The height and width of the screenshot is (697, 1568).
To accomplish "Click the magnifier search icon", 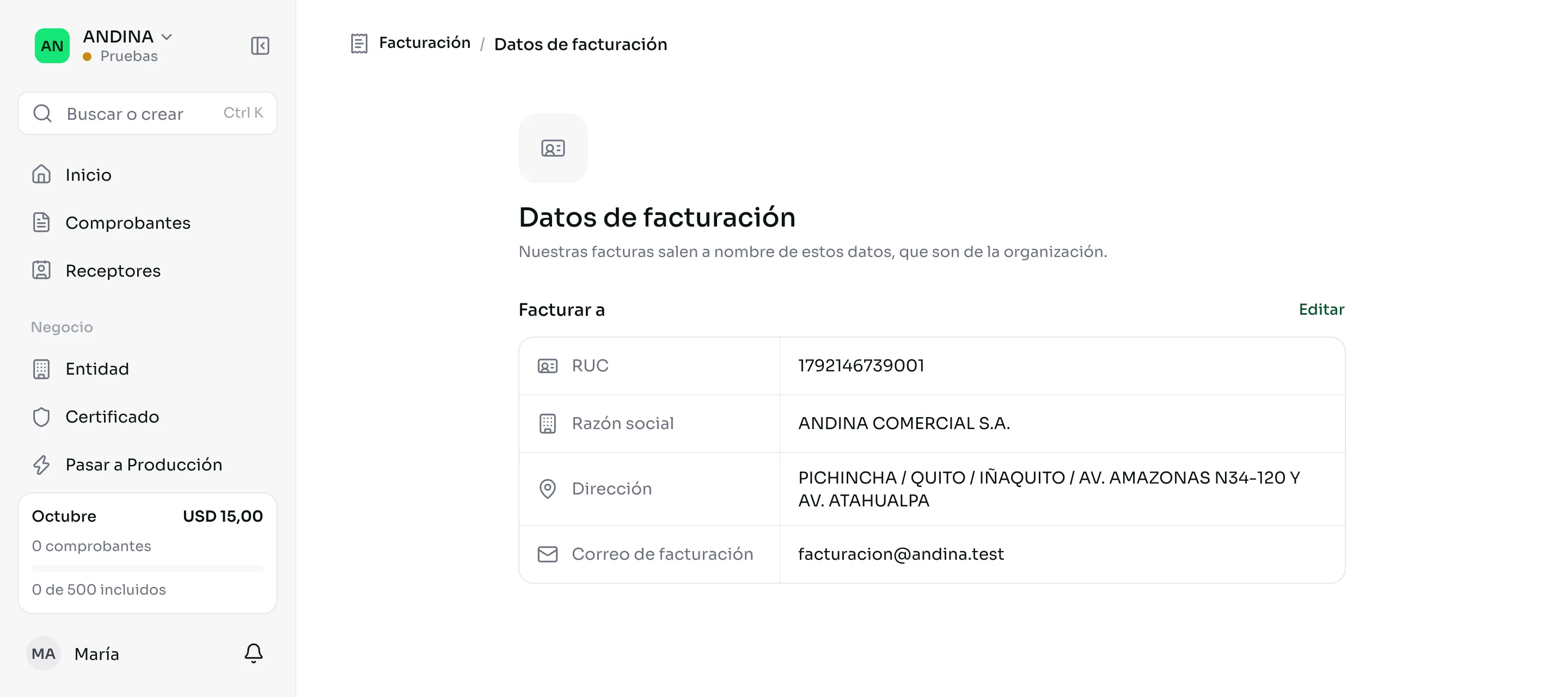I will [42, 113].
